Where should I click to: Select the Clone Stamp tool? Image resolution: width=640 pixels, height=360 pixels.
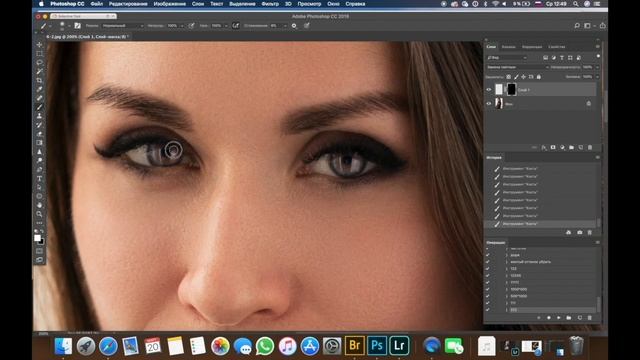[x=39, y=116]
